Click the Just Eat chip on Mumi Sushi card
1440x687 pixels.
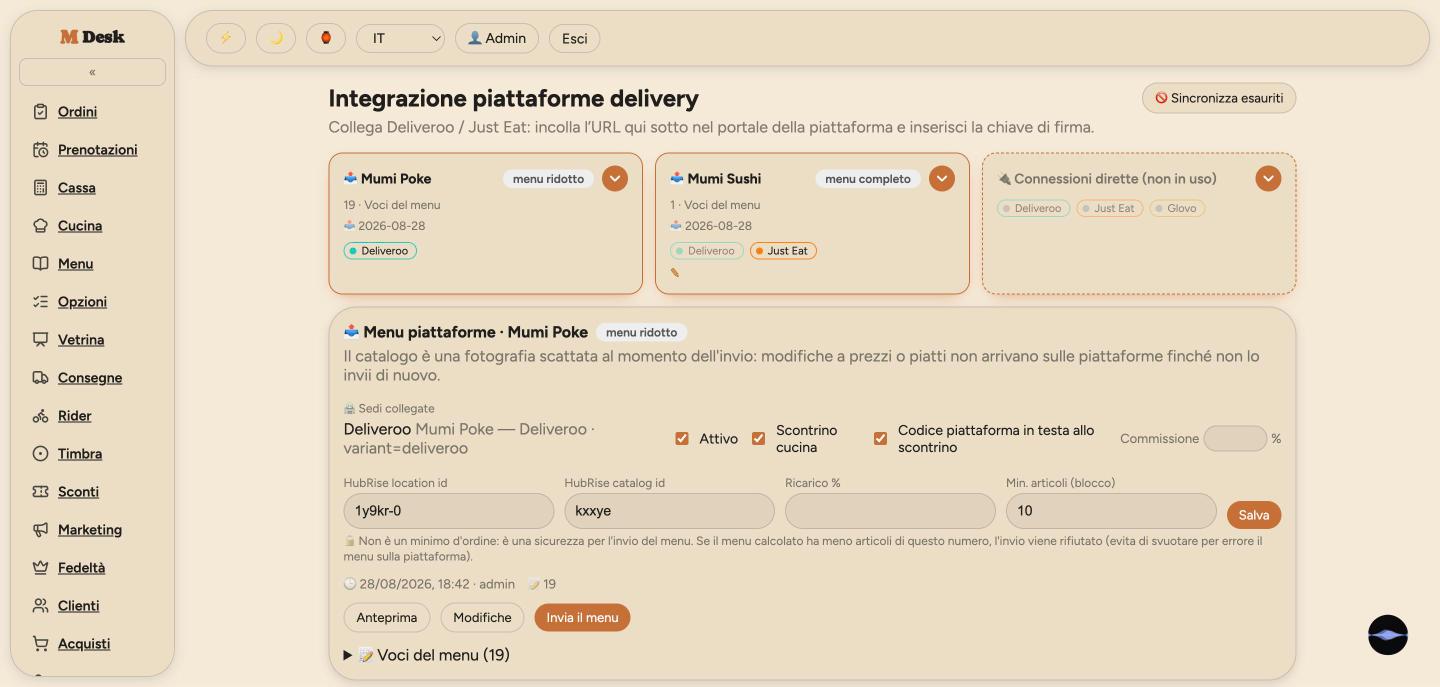pos(783,251)
